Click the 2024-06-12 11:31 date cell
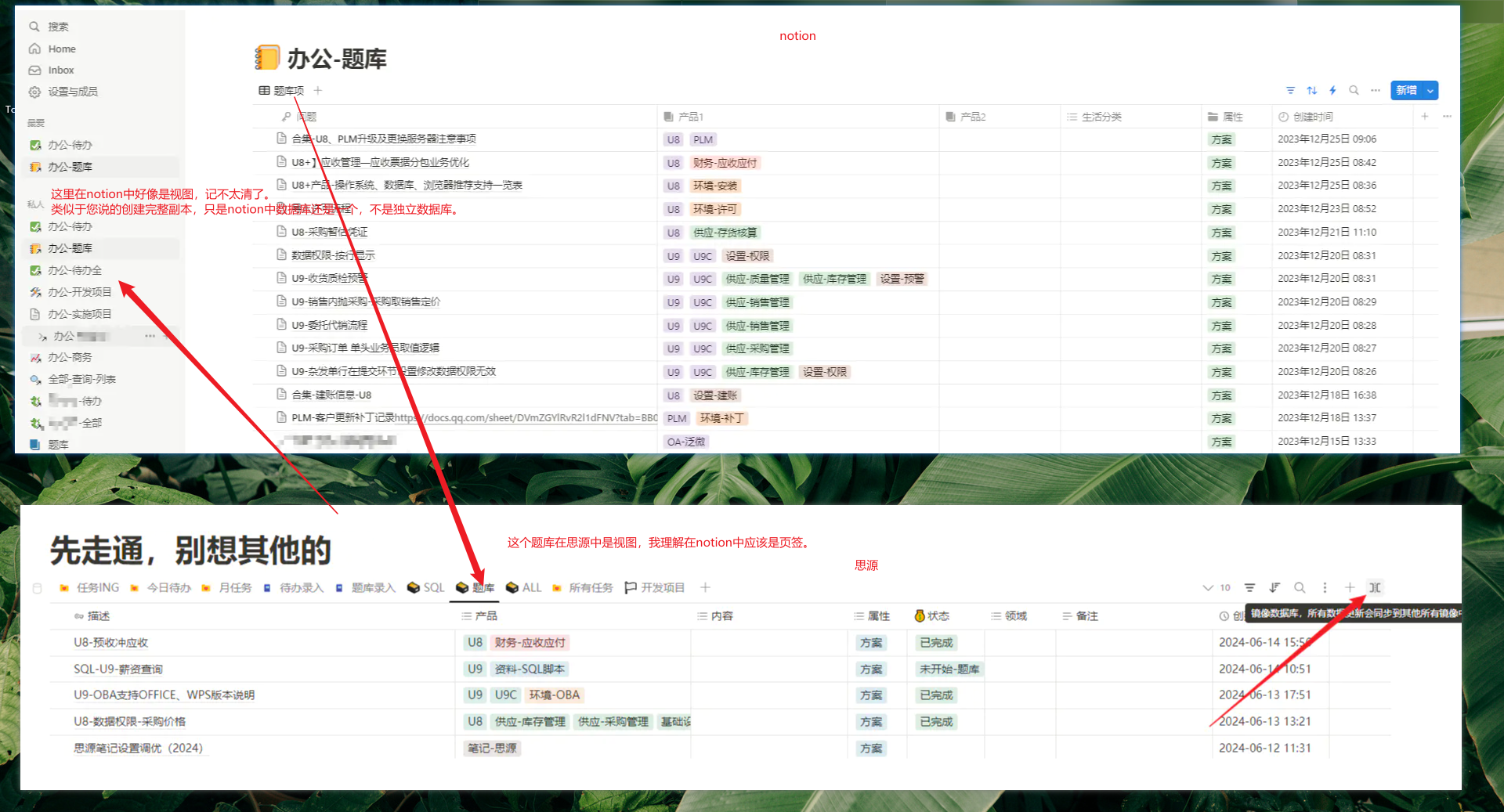This screenshot has width=1504, height=812. point(1265,749)
